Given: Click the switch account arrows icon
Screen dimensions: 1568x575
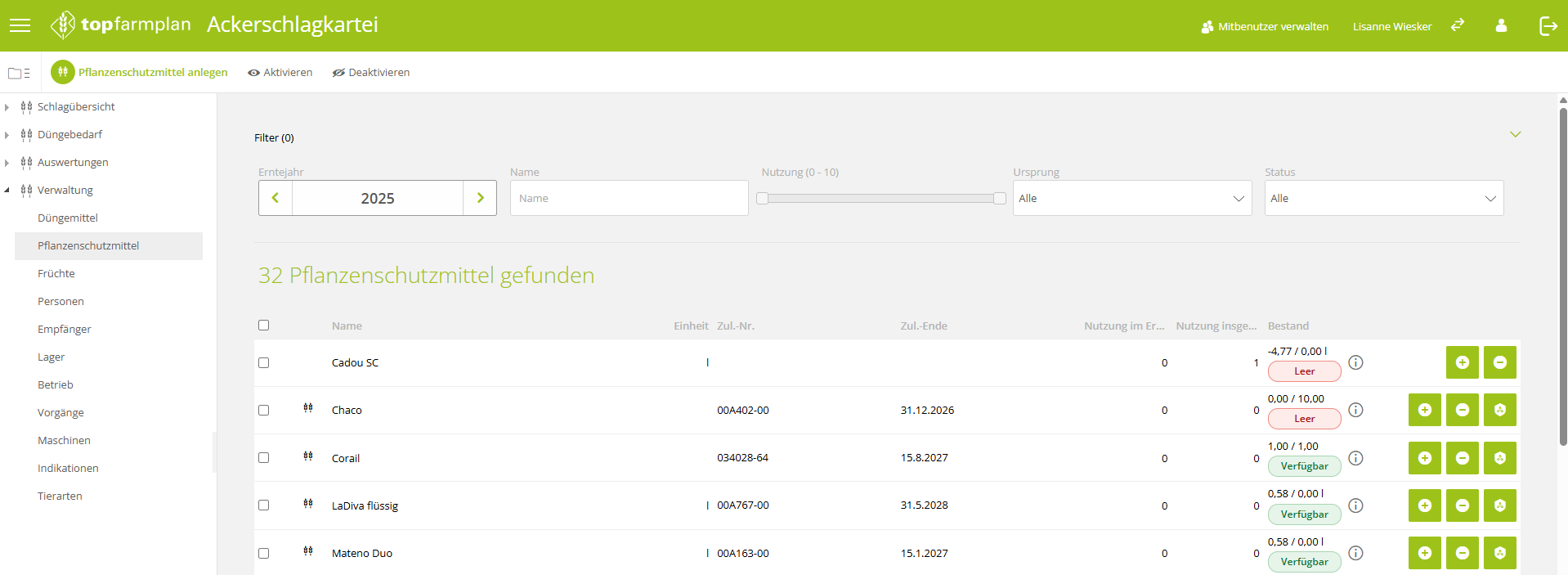Looking at the screenshot, I should [1458, 25].
